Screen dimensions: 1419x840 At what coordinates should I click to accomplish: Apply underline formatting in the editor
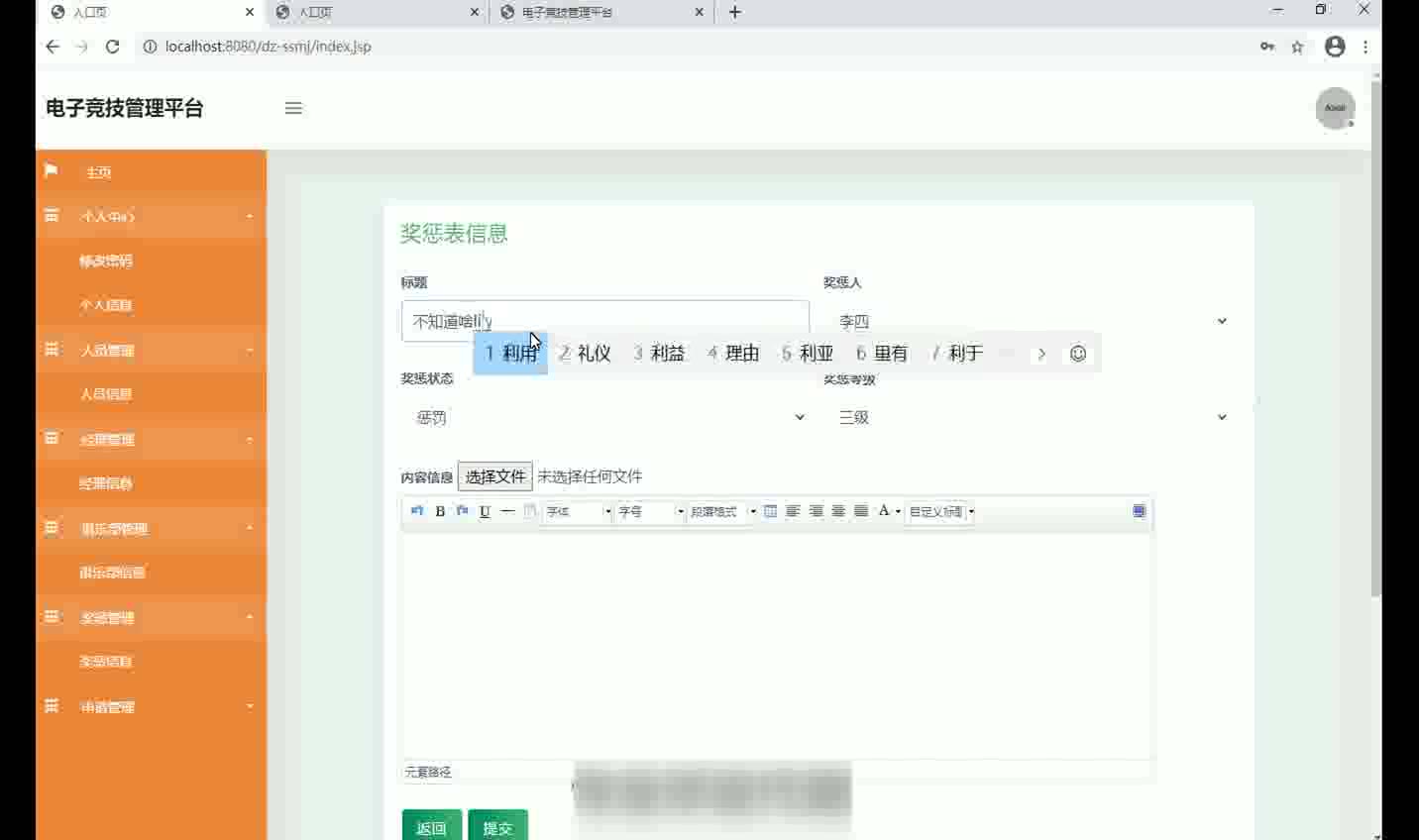(x=485, y=511)
